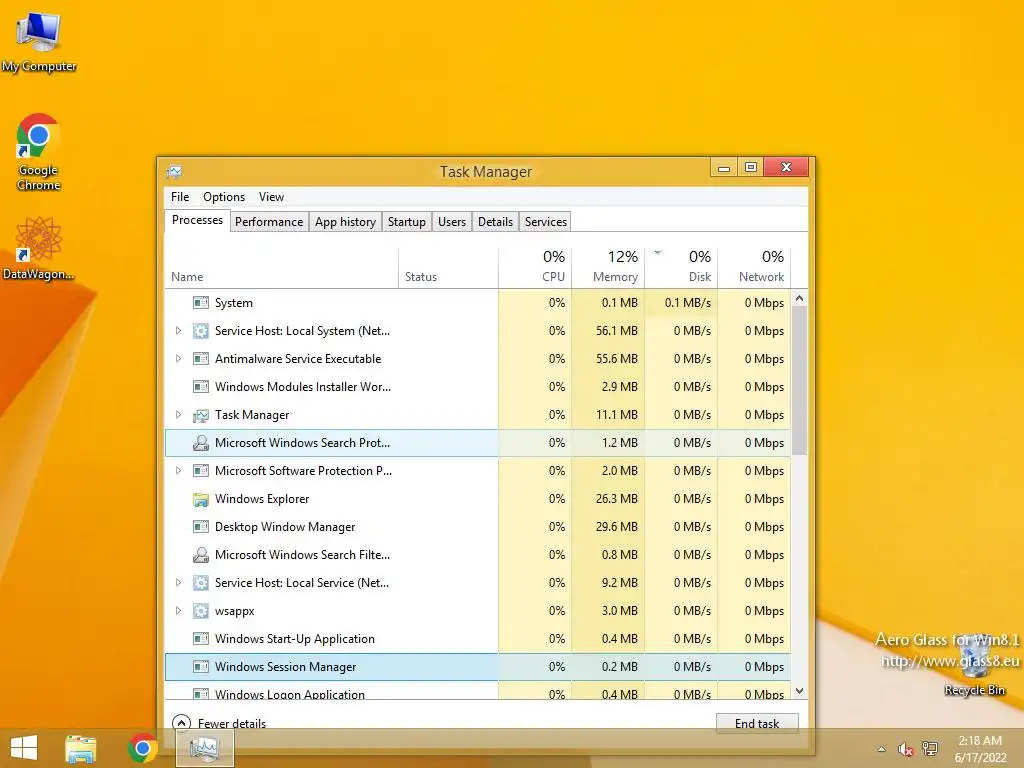Expand Service Host: Local System group
This screenshot has height=768, width=1024.
click(x=178, y=330)
